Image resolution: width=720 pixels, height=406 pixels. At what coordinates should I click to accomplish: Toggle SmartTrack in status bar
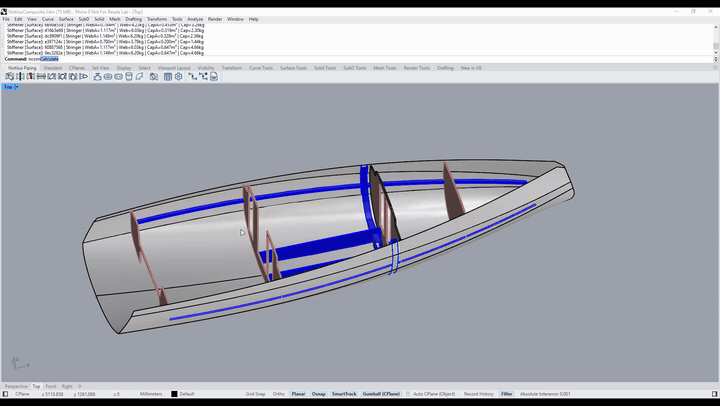[x=344, y=394]
